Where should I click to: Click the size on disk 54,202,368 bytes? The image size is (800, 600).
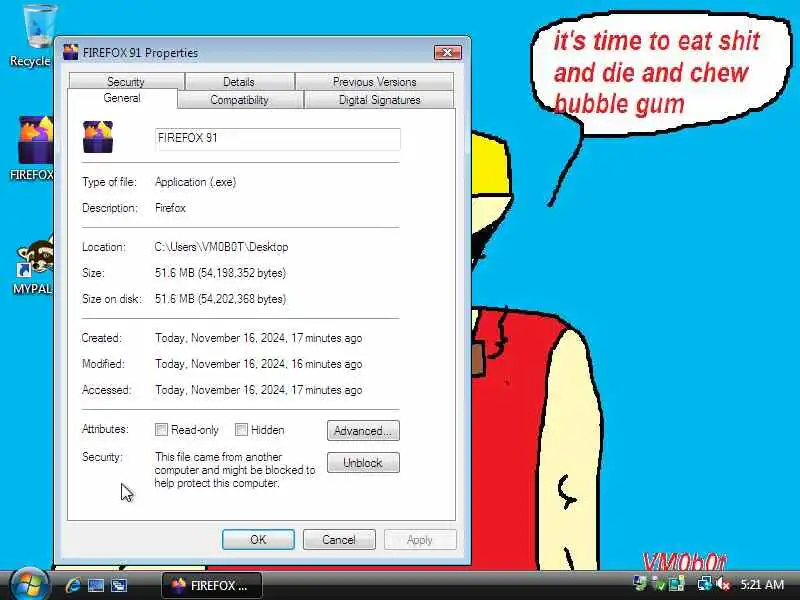(x=242, y=299)
